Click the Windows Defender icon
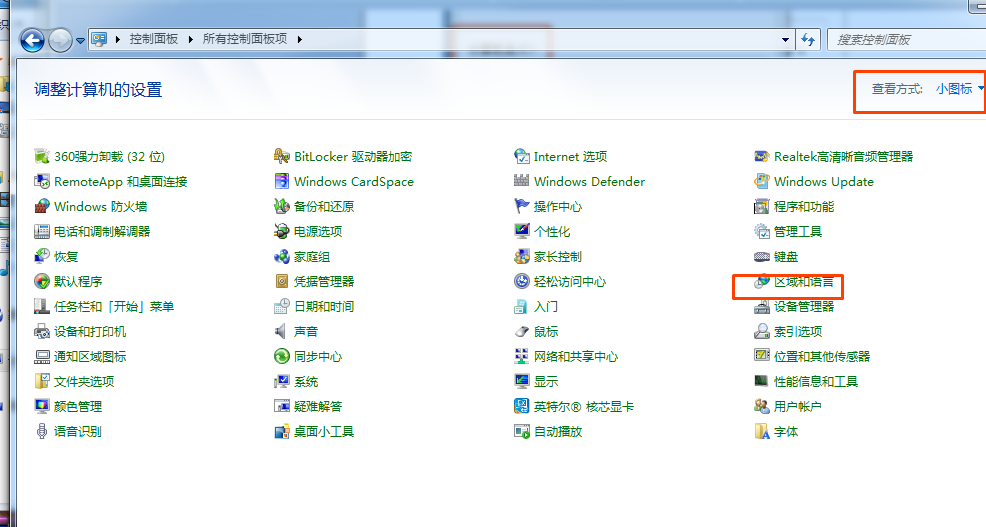The width and height of the screenshot is (986, 527). [522, 182]
